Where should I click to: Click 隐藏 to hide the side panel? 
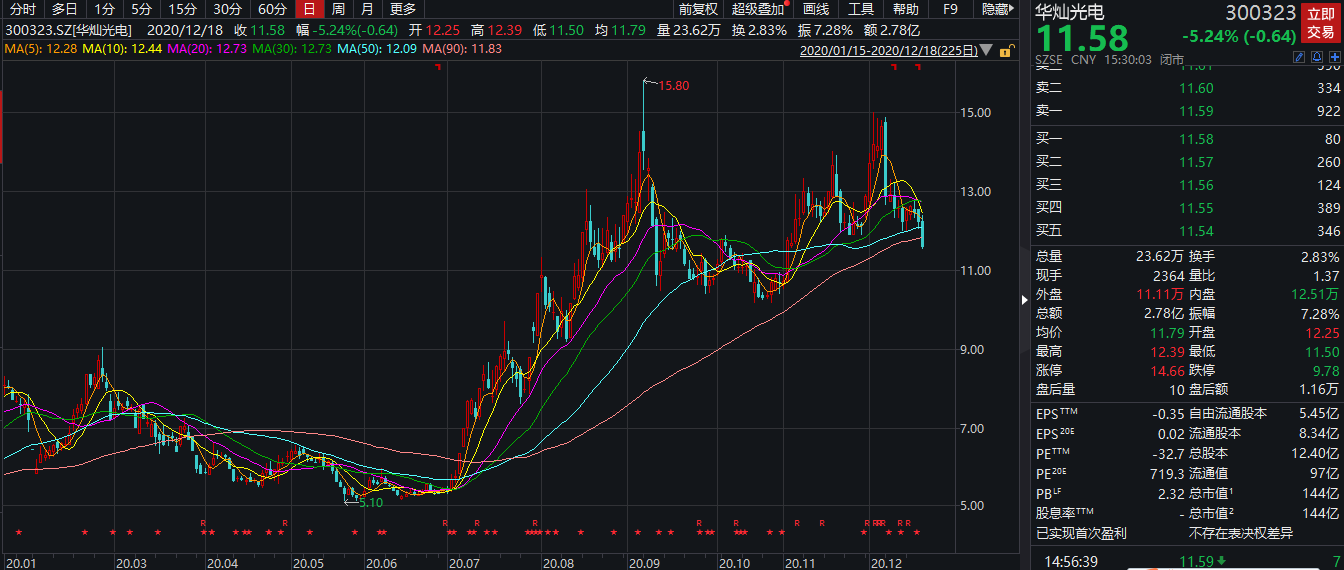[x=995, y=9]
